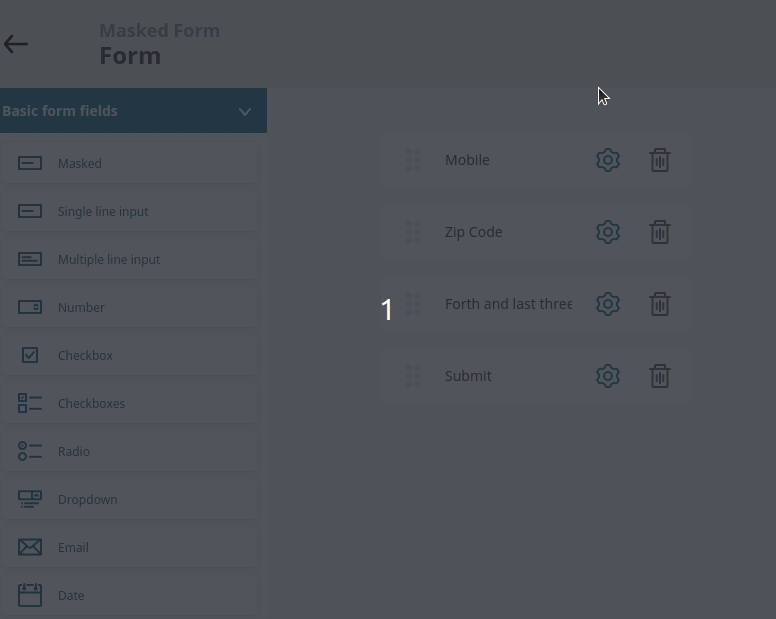Collapse the Basic form fields chevron
This screenshot has height=619, width=776.
click(244, 111)
